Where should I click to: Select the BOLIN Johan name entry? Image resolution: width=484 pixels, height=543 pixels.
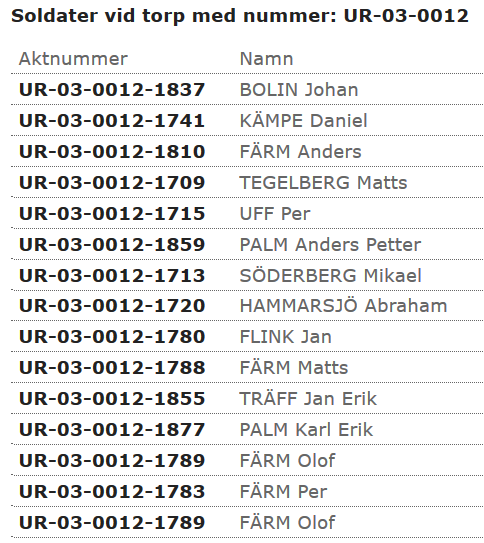[299, 90]
